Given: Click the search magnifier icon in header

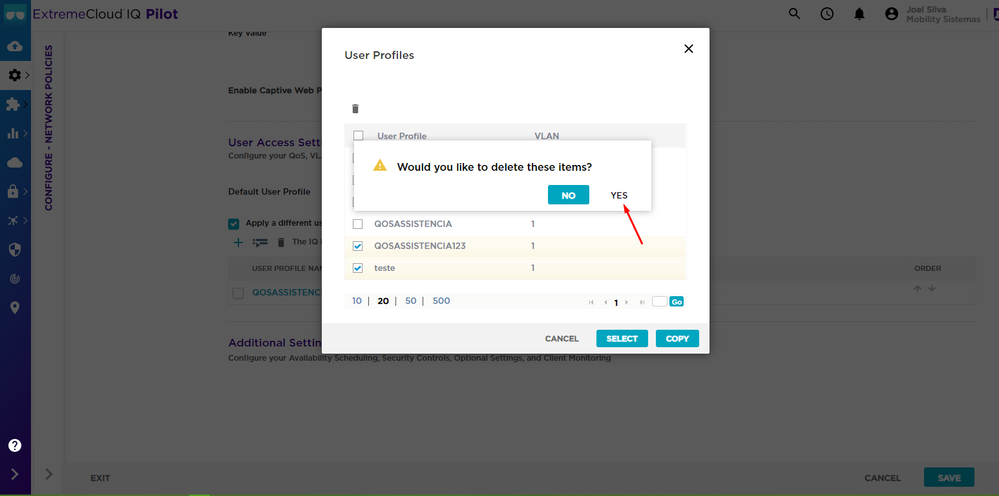Looking at the screenshot, I should (x=795, y=14).
